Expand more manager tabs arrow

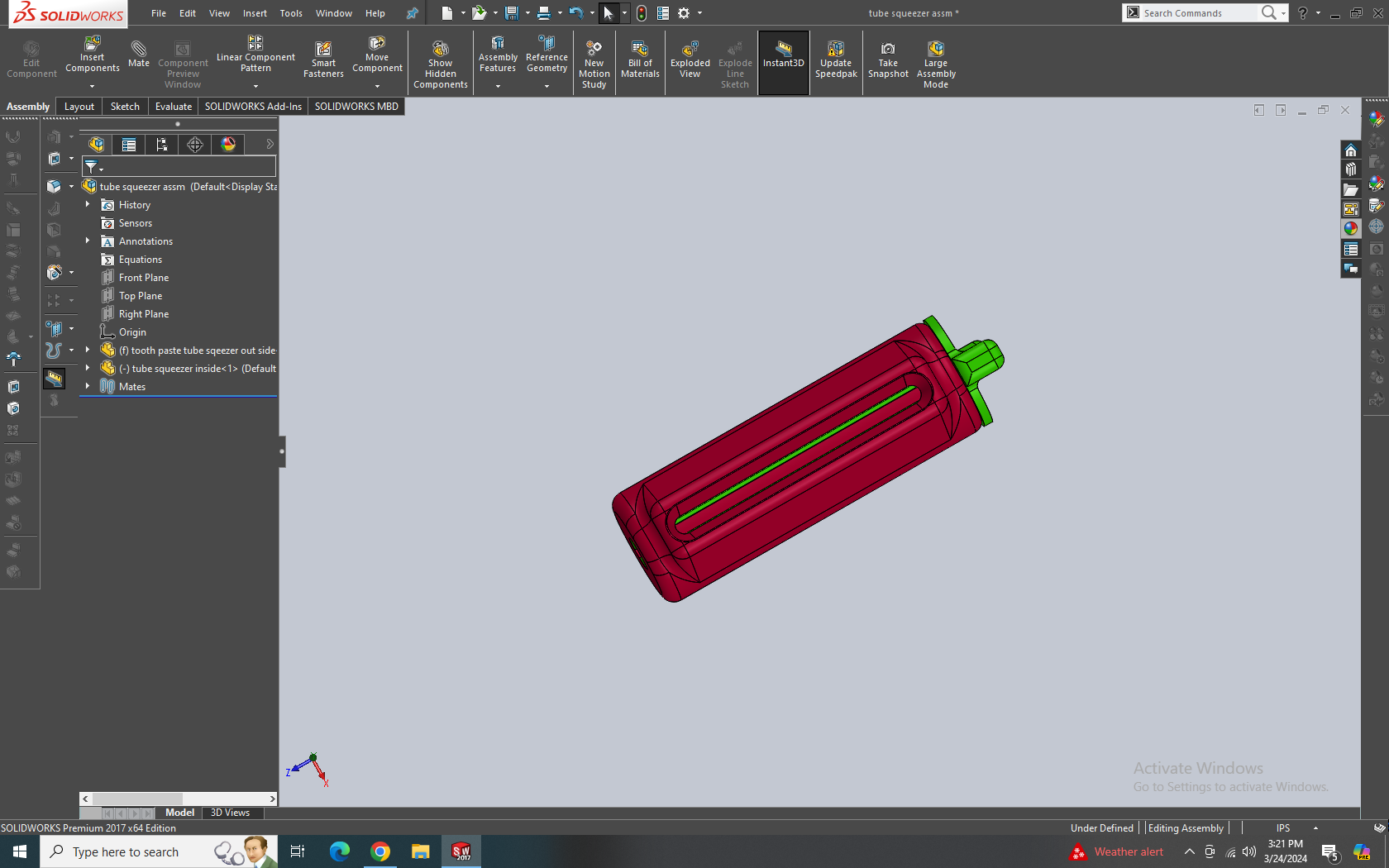coord(270,145)
